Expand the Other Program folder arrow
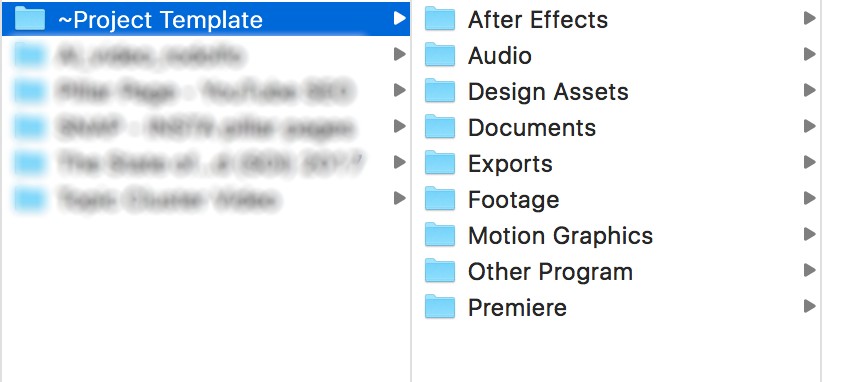This screenshot has width=858, height=382. tap(809, 270)
